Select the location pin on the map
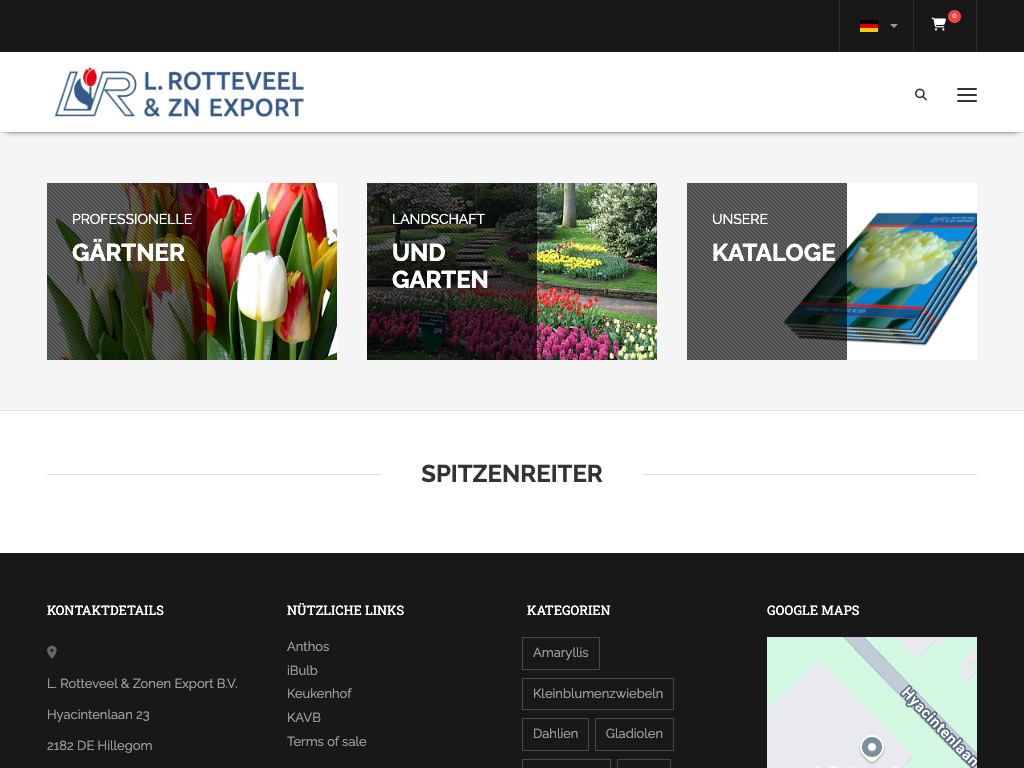The width and height of the screenshot is (1024, 768). click(872, 747)
